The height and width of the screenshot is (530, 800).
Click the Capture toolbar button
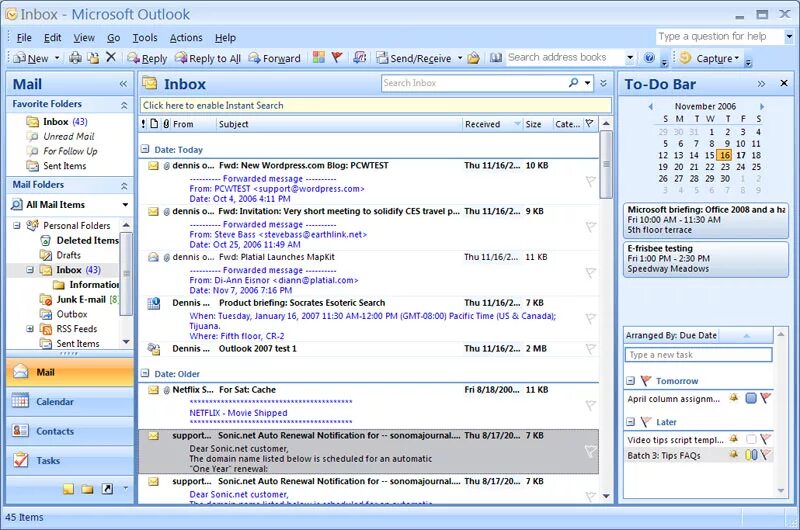[711, 58]
